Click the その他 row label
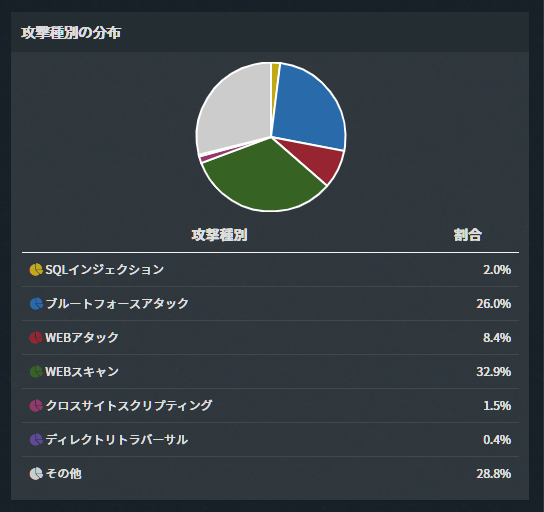The image size is (544, 512). [63, 473]
